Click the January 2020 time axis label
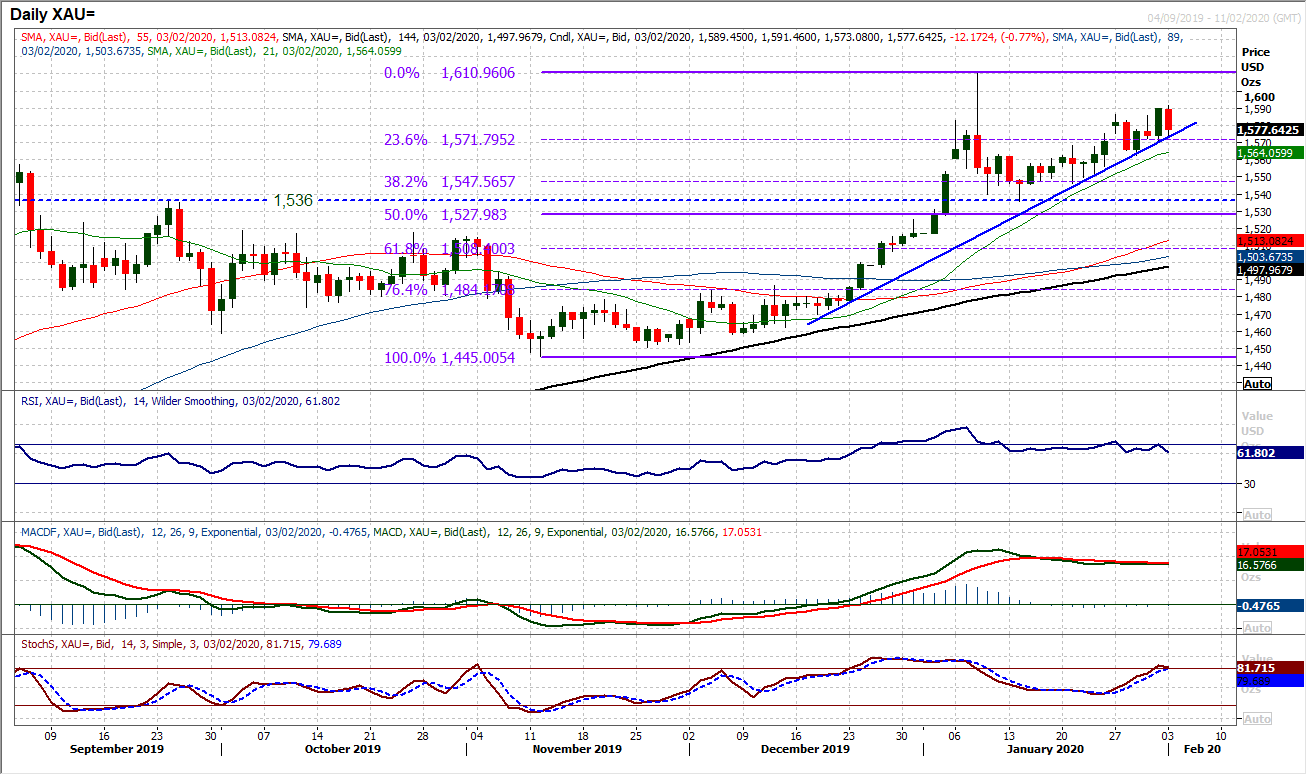This screenshot has width=1307, height=775. 1046,749
